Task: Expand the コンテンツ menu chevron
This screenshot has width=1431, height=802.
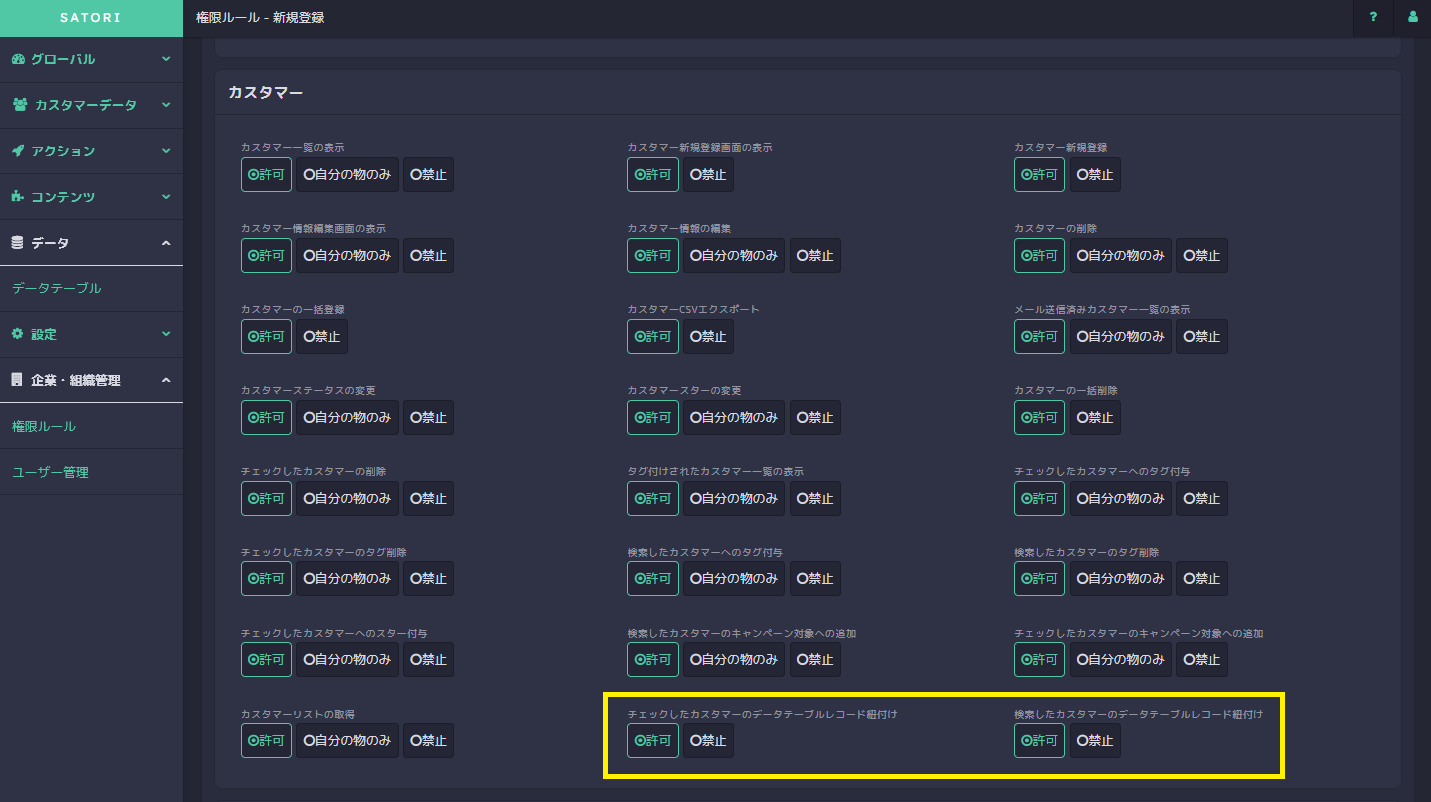Action: [166, 197]
